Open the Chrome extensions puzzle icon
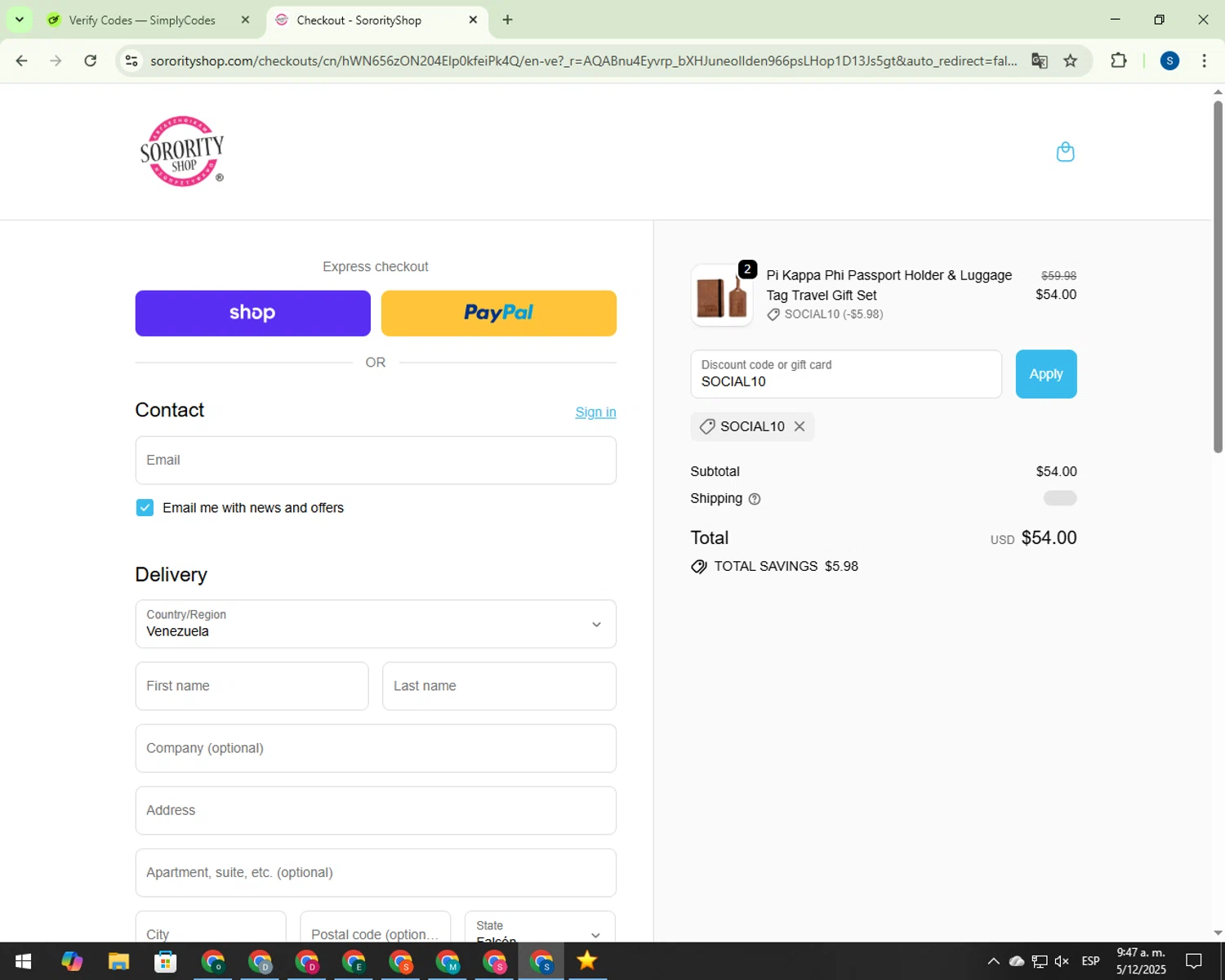 click(1119, 60)
